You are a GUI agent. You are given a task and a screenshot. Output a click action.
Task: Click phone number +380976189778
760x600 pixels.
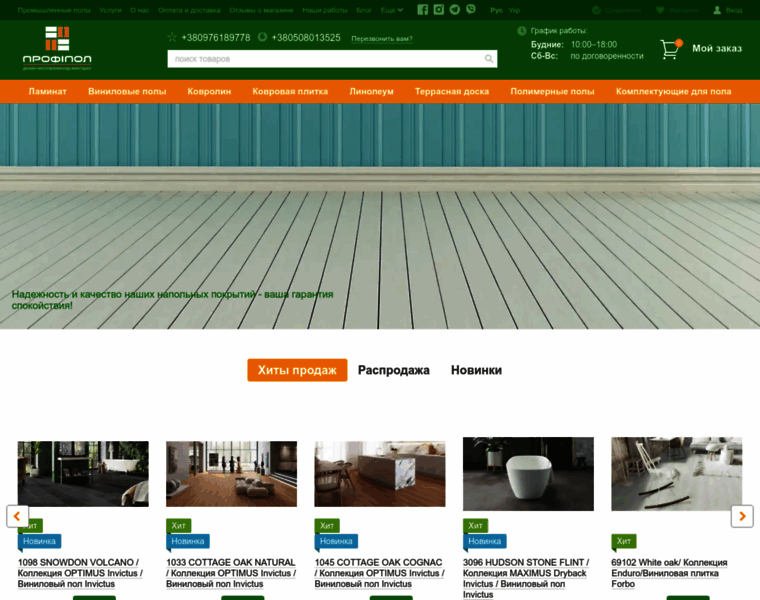tap(216, 38)
